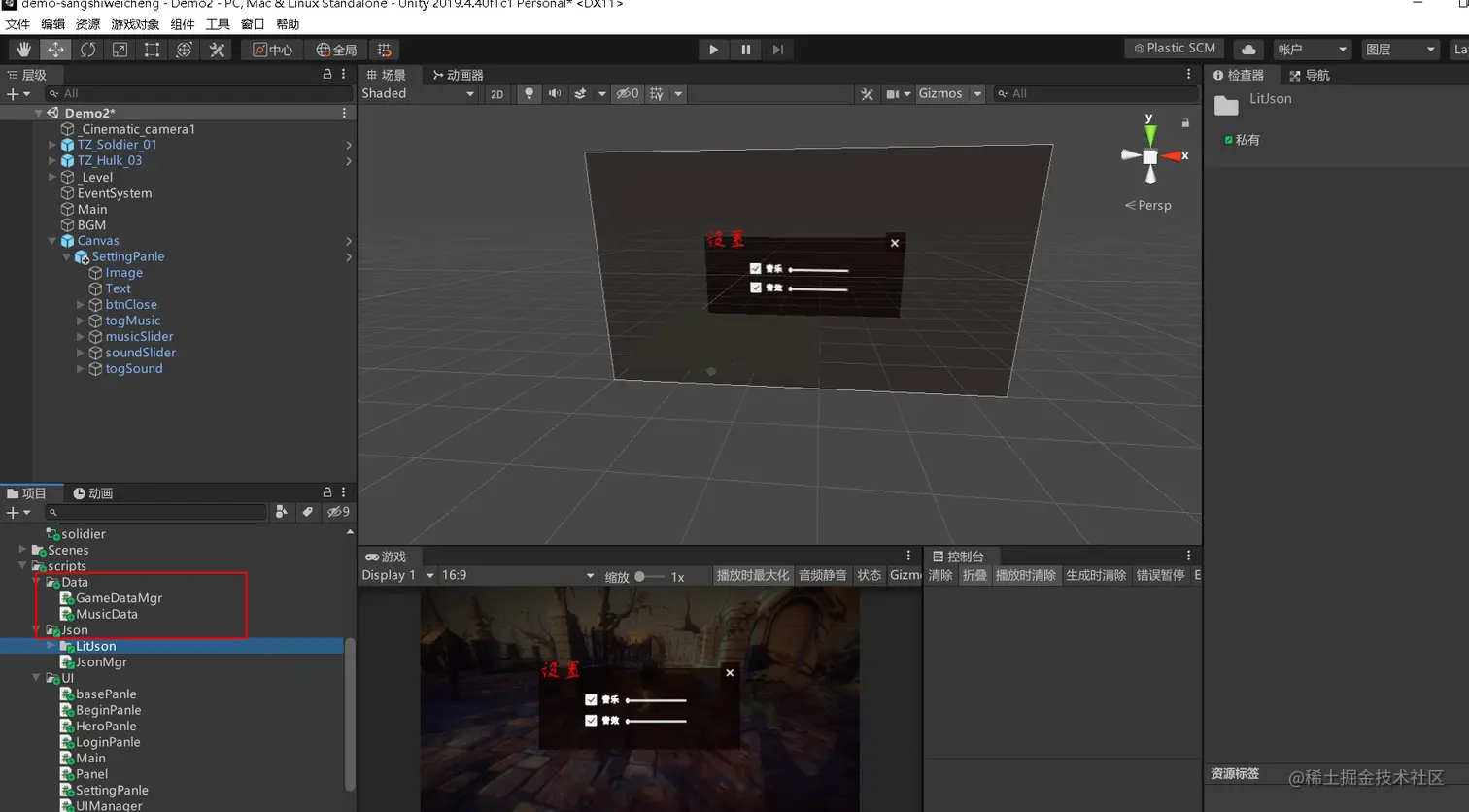Select the Move tool in toolbar
This screenshot has height=812, width=1469.
[x=55, y=50]
